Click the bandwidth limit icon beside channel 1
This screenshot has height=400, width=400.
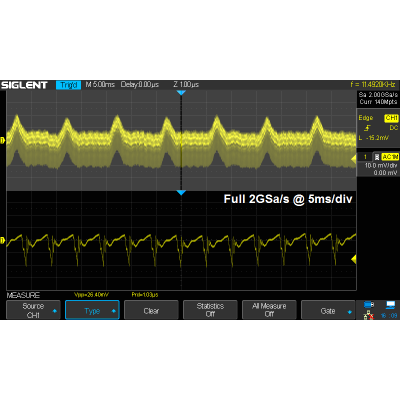click(377, 157)
